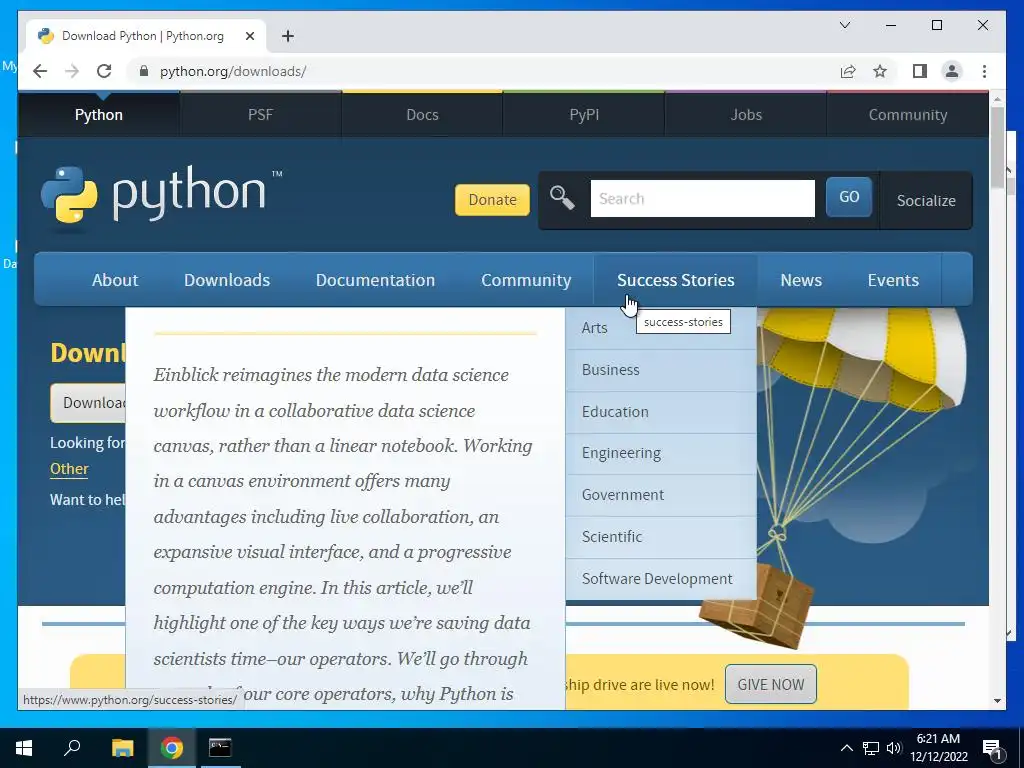Focus the Search input field
1024x768 pixels.
coord(703,199)
